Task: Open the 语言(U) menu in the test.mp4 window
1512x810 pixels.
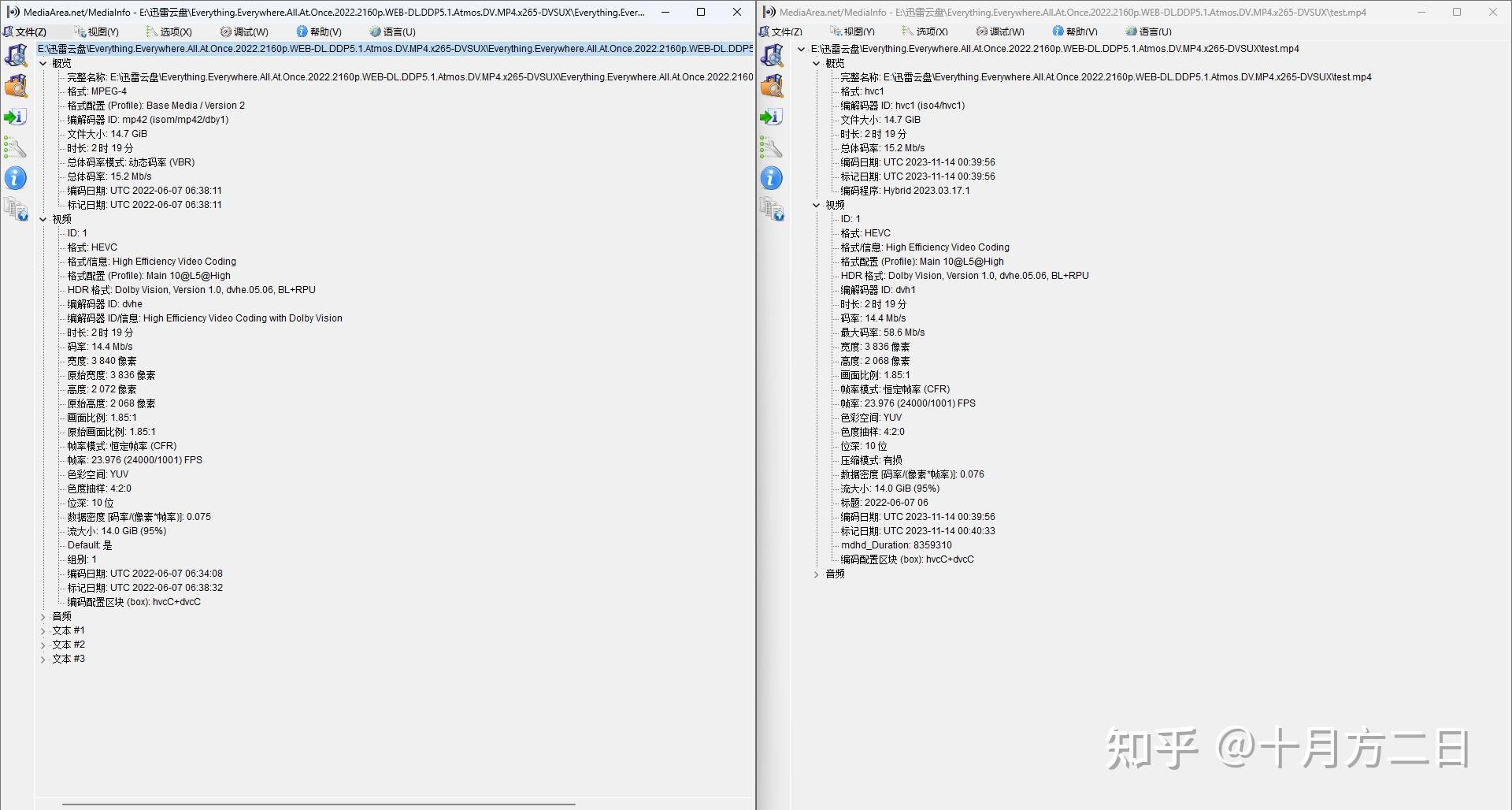Action: (1148, 32)
